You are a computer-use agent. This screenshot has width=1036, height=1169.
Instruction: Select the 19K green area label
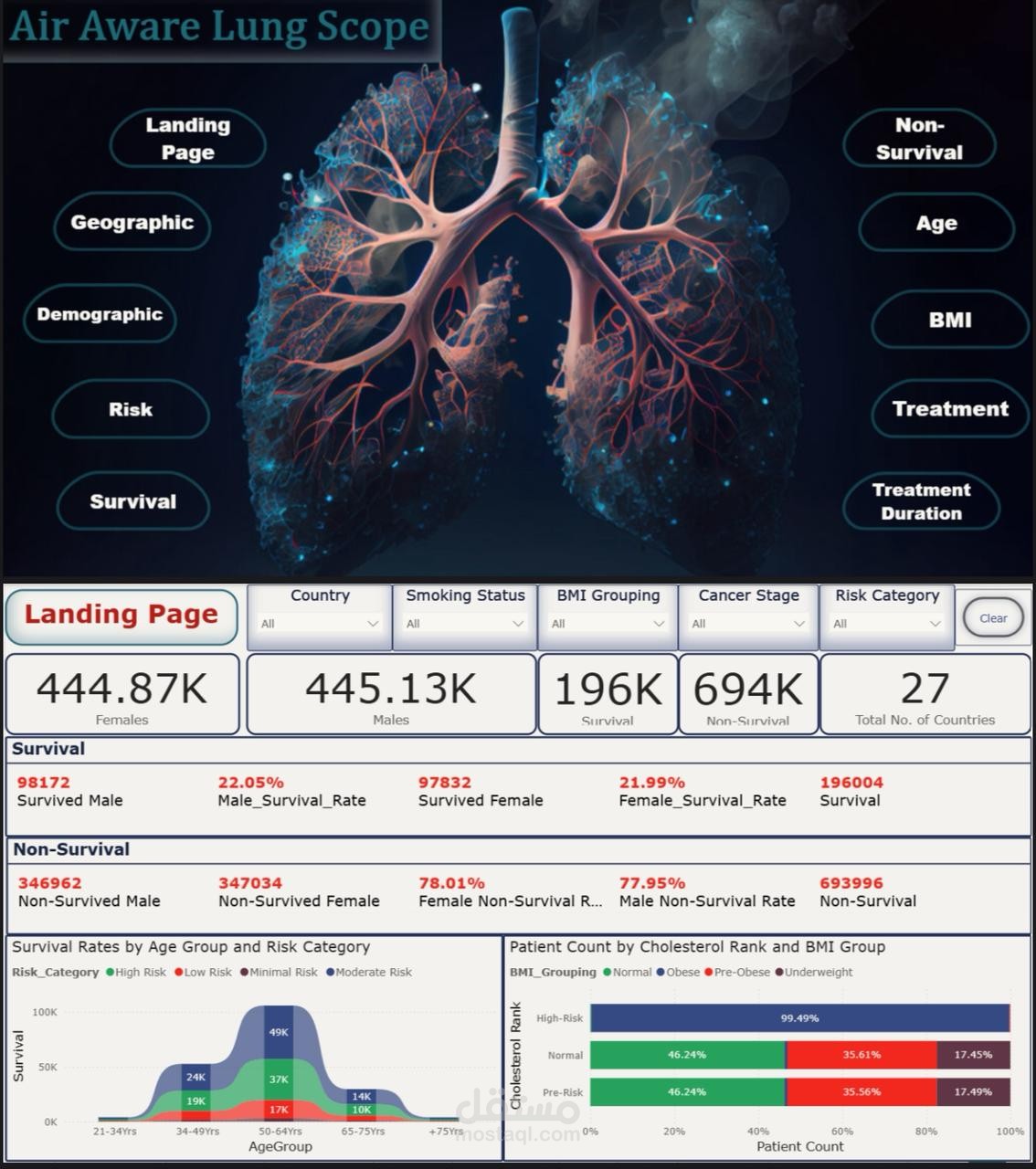coord(196,1101)
